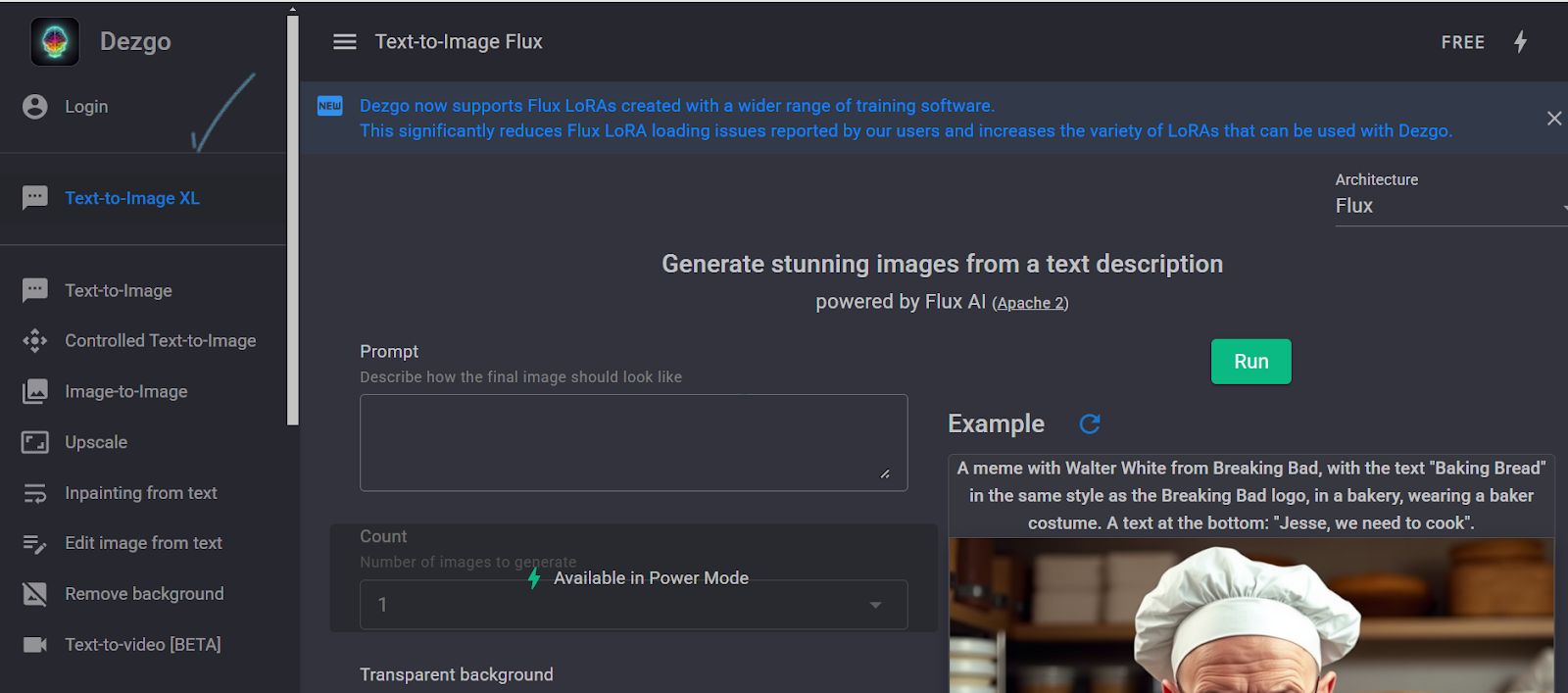This screenshot has width=1568, height=693.
Task: Click the Image-to-Image picture icon
Action: [x=35, y=391]
